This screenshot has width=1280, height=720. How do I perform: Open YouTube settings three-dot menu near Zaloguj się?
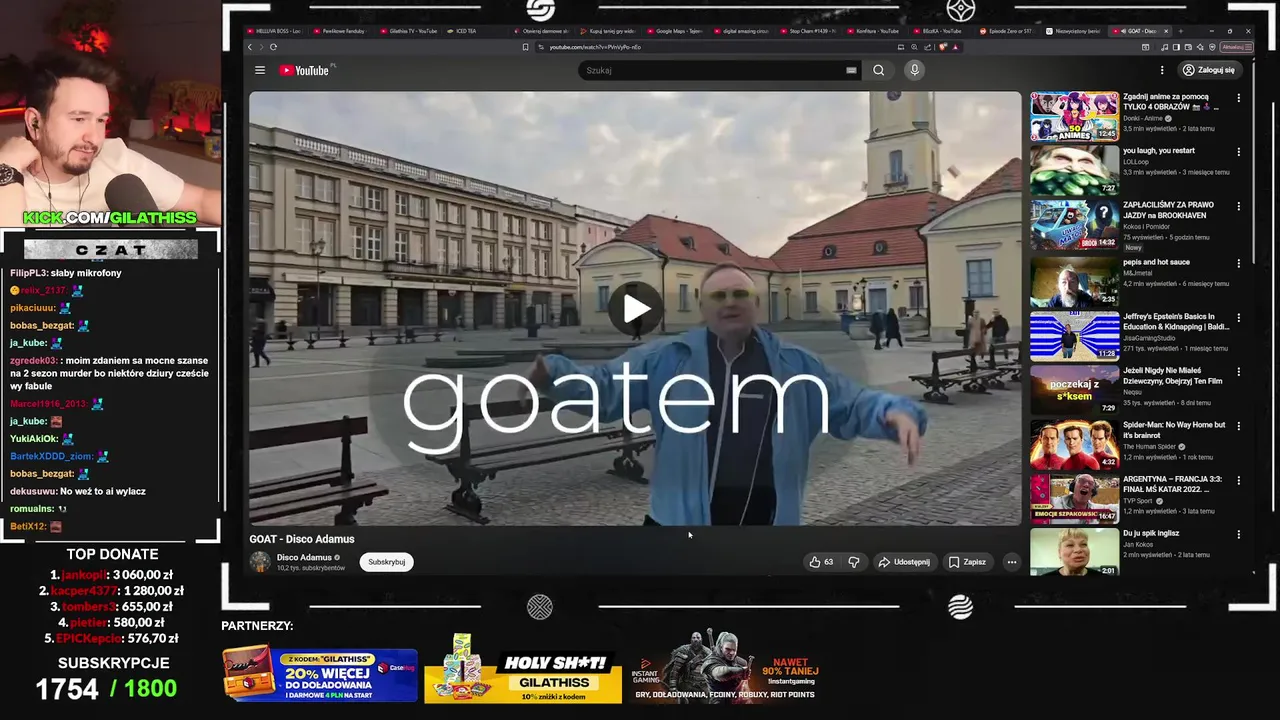point(1162,70)
